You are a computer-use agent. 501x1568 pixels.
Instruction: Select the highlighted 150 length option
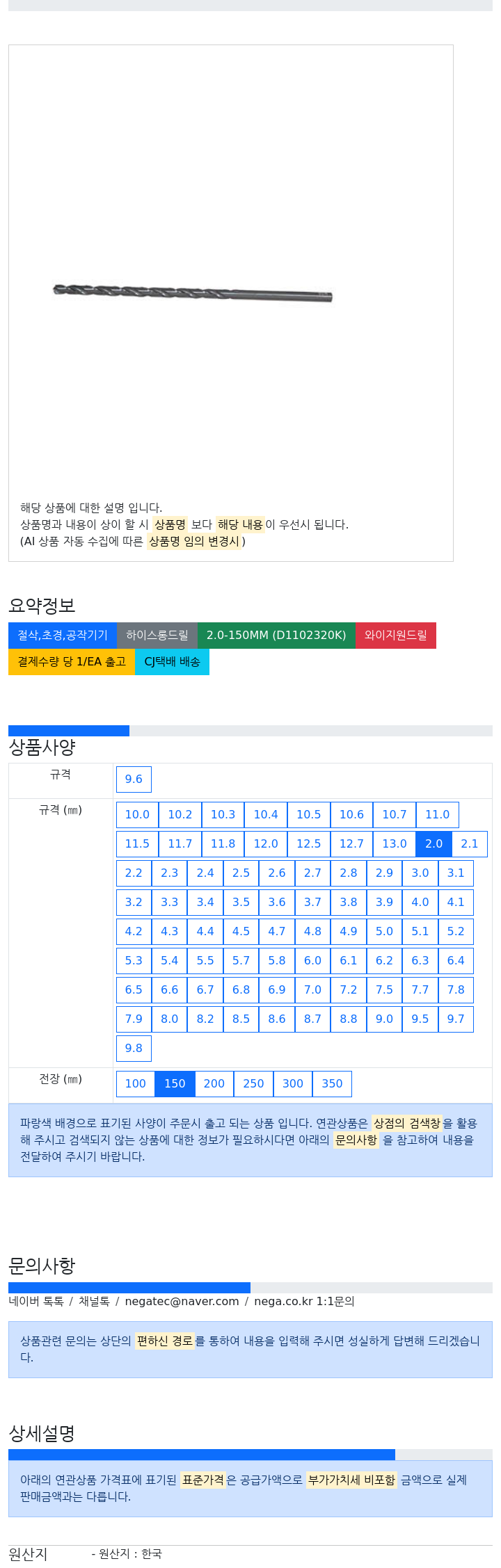tap(175, 1084)
